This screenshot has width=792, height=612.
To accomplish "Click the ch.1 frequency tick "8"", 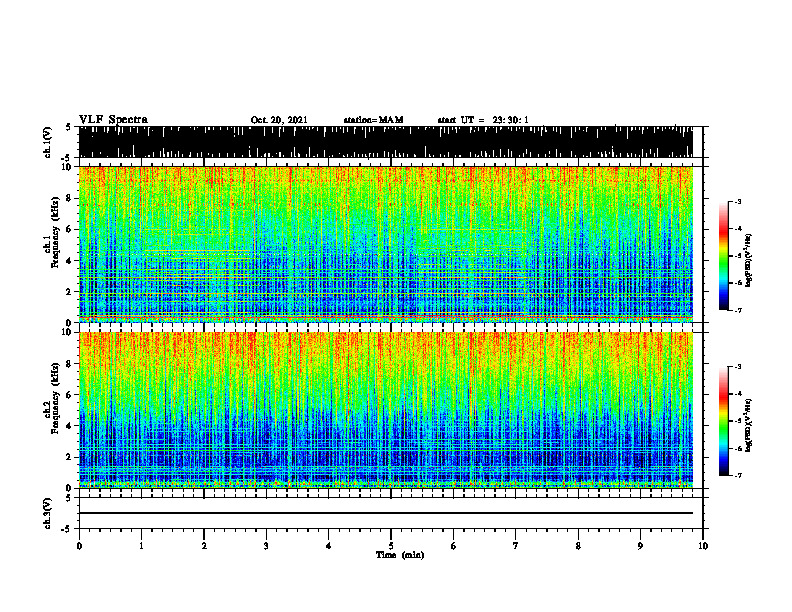I will (x=69, y=198).
